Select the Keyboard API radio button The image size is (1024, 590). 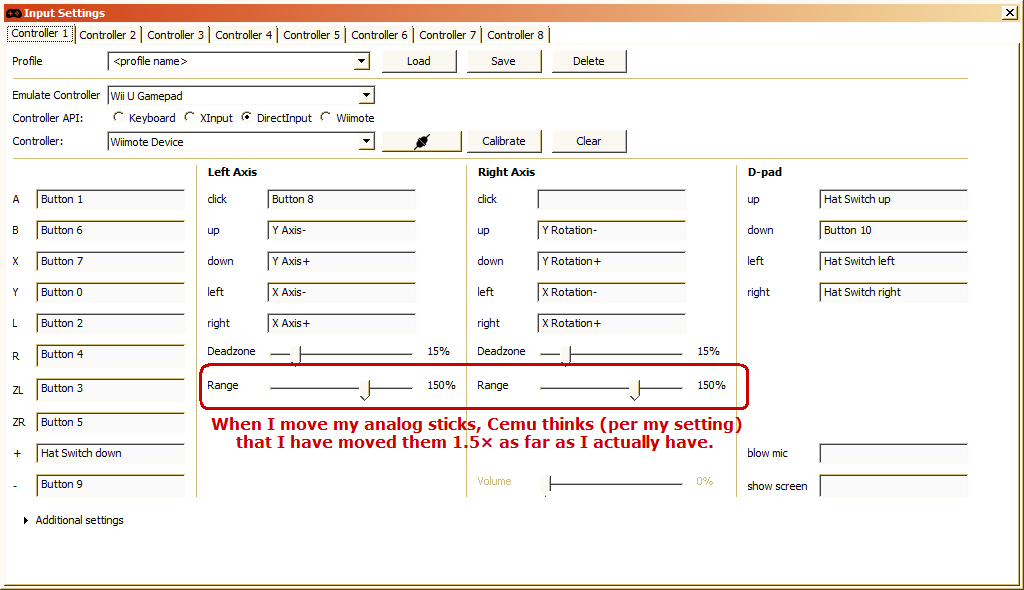coord(118,117)
